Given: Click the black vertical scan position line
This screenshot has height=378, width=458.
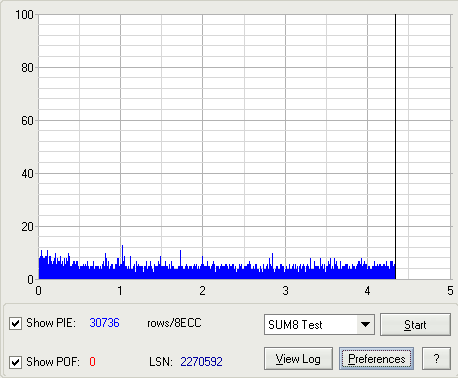Looking at the screenshot, I should [395, 147].
